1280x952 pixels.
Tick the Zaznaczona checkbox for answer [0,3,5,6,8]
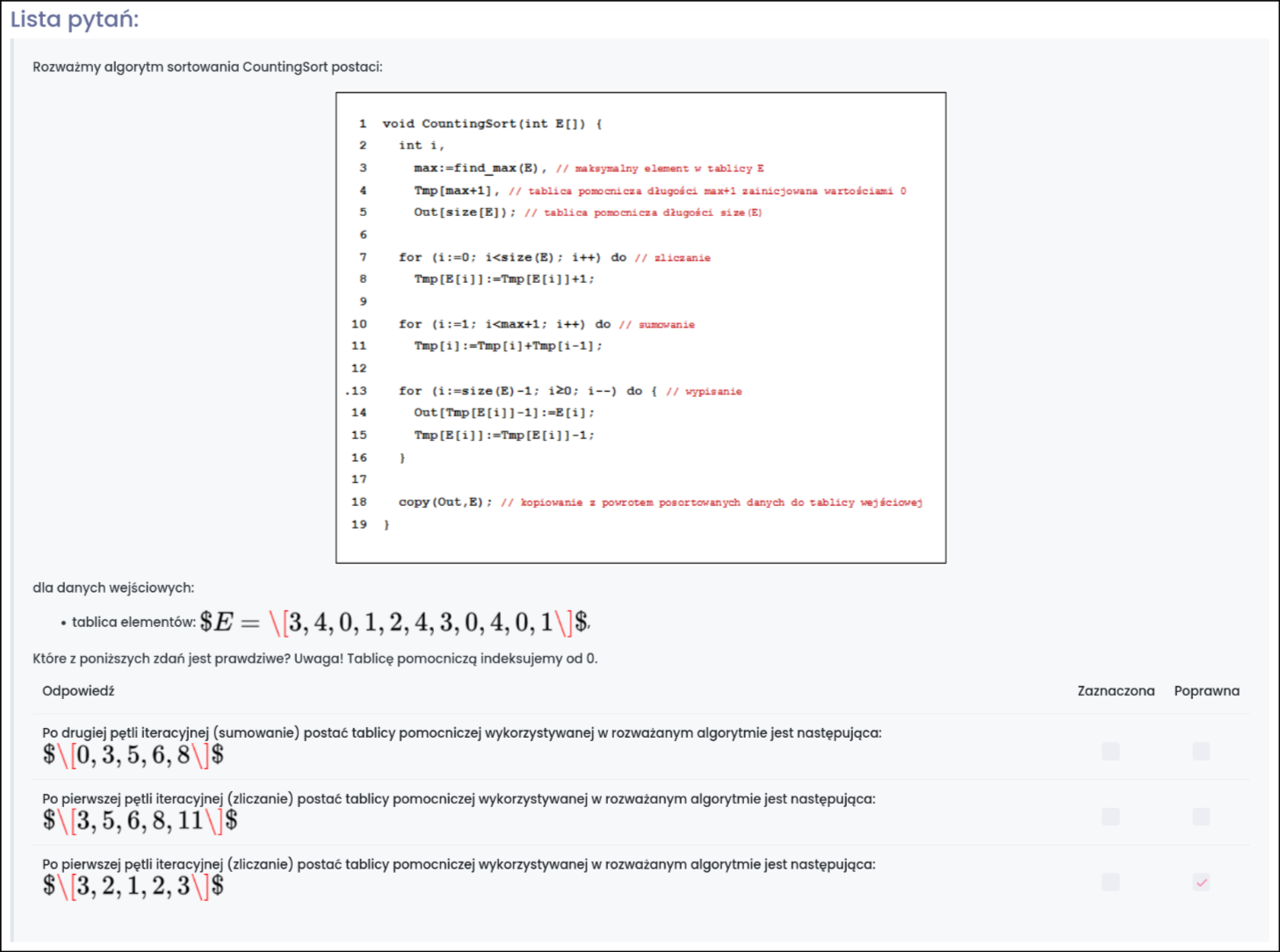click(x=1110, y=751)
